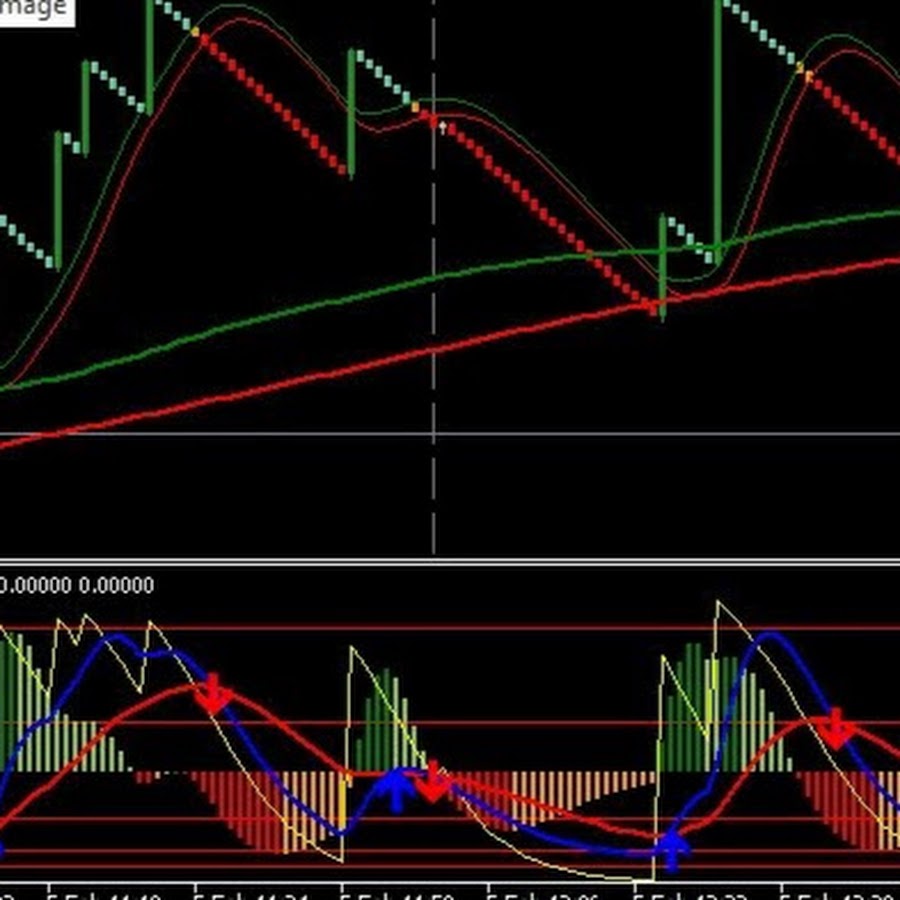This screenshot has height=900, width=900.
Task: Click the indicator values 0.00000 0.00000 label
Action: point(78,585)
